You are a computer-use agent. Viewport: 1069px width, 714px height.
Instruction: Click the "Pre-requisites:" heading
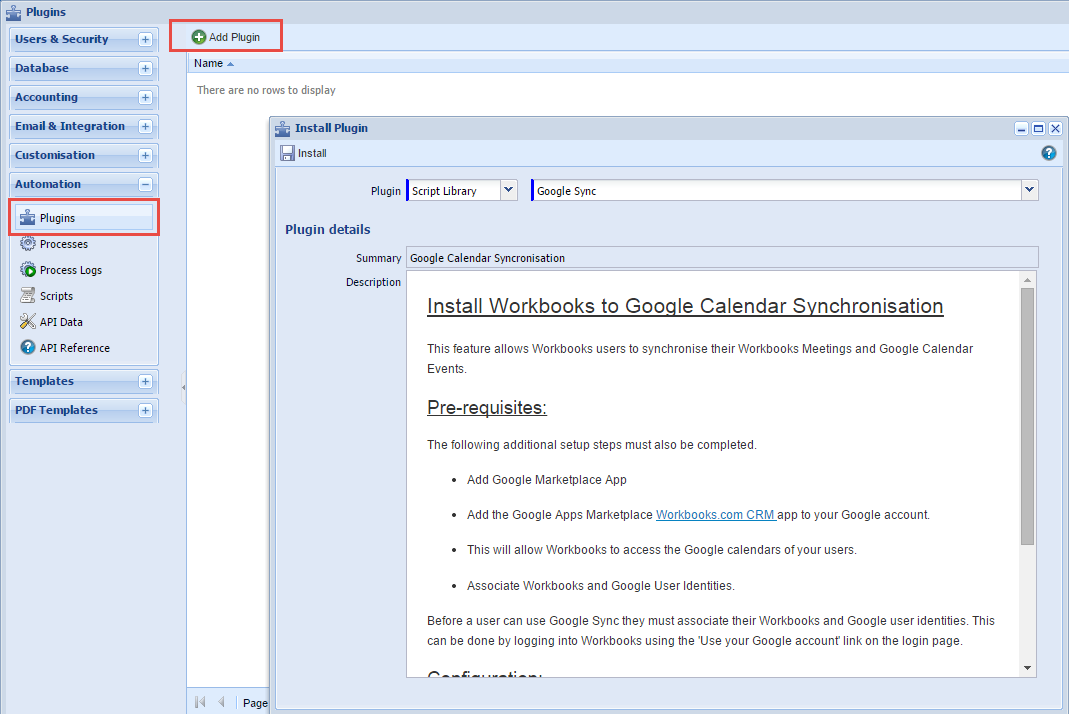(487, 407)
